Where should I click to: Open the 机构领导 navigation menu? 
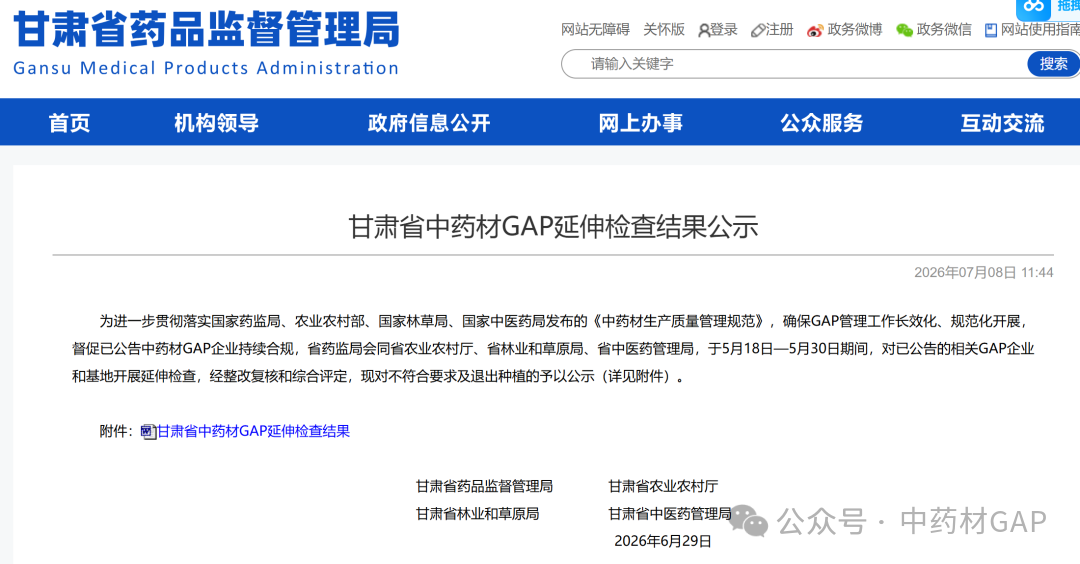click(216, 123)
